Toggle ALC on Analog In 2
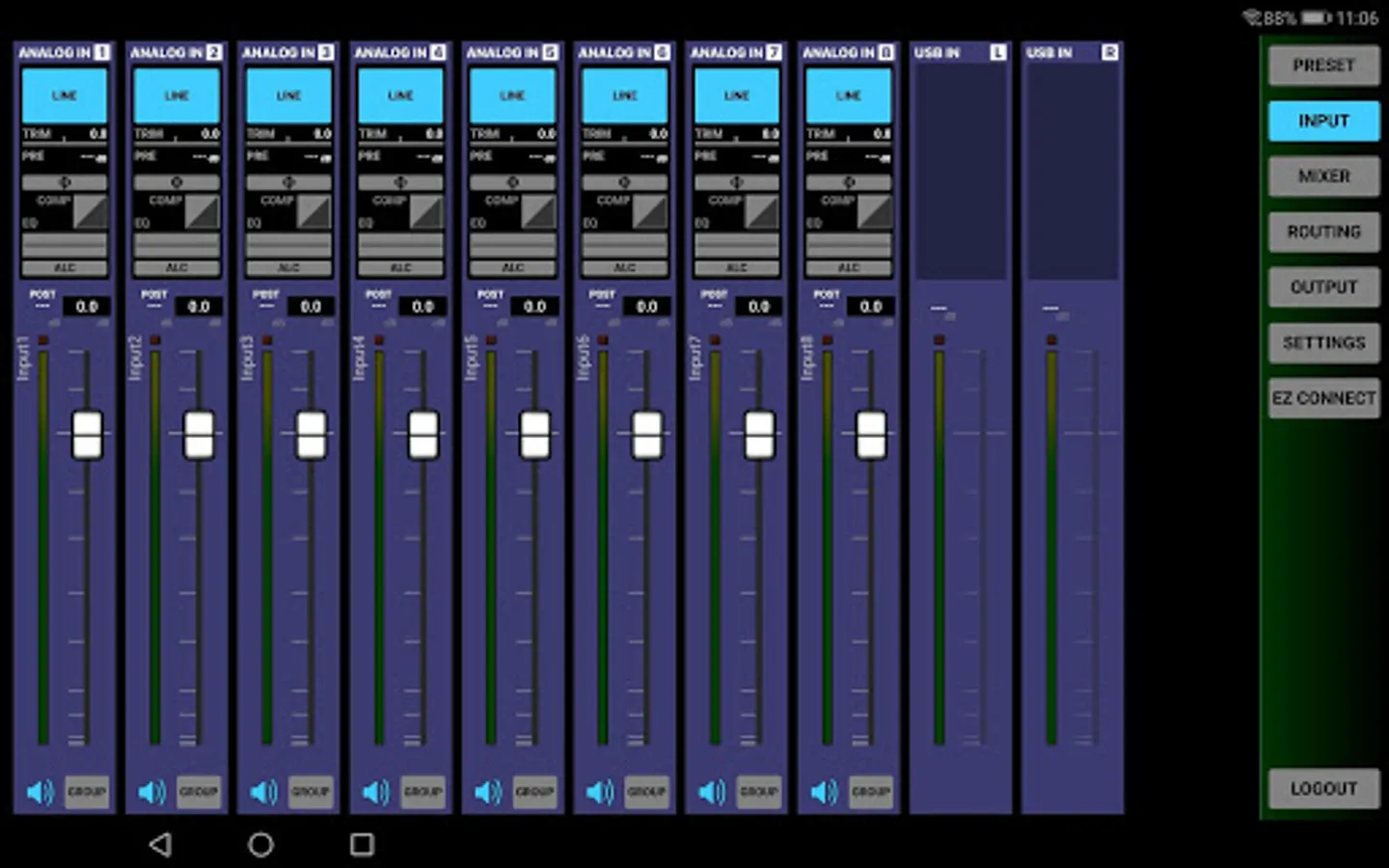The width and height of the screenshot is (1389, 868). pyautogui.click(x=177, y=267)
